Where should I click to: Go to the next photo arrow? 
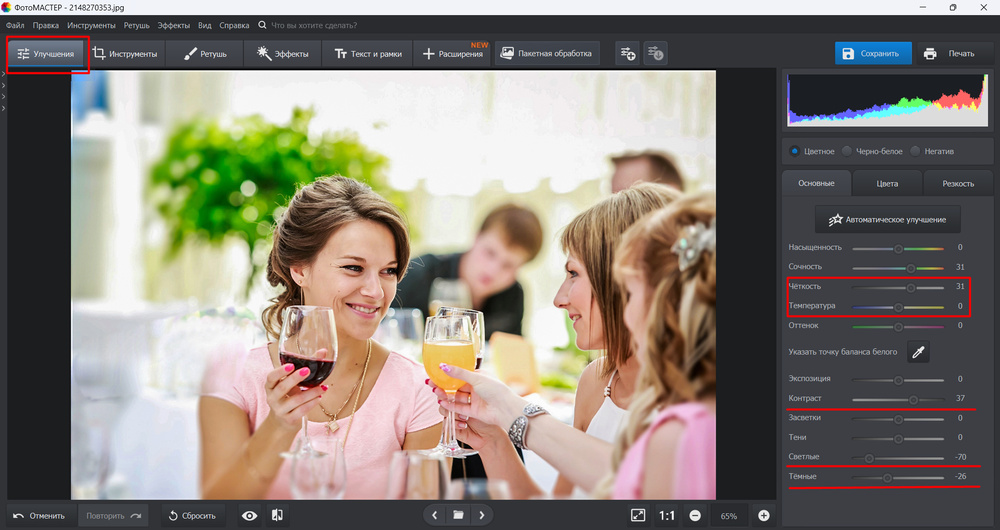click(x=482, y=515)
